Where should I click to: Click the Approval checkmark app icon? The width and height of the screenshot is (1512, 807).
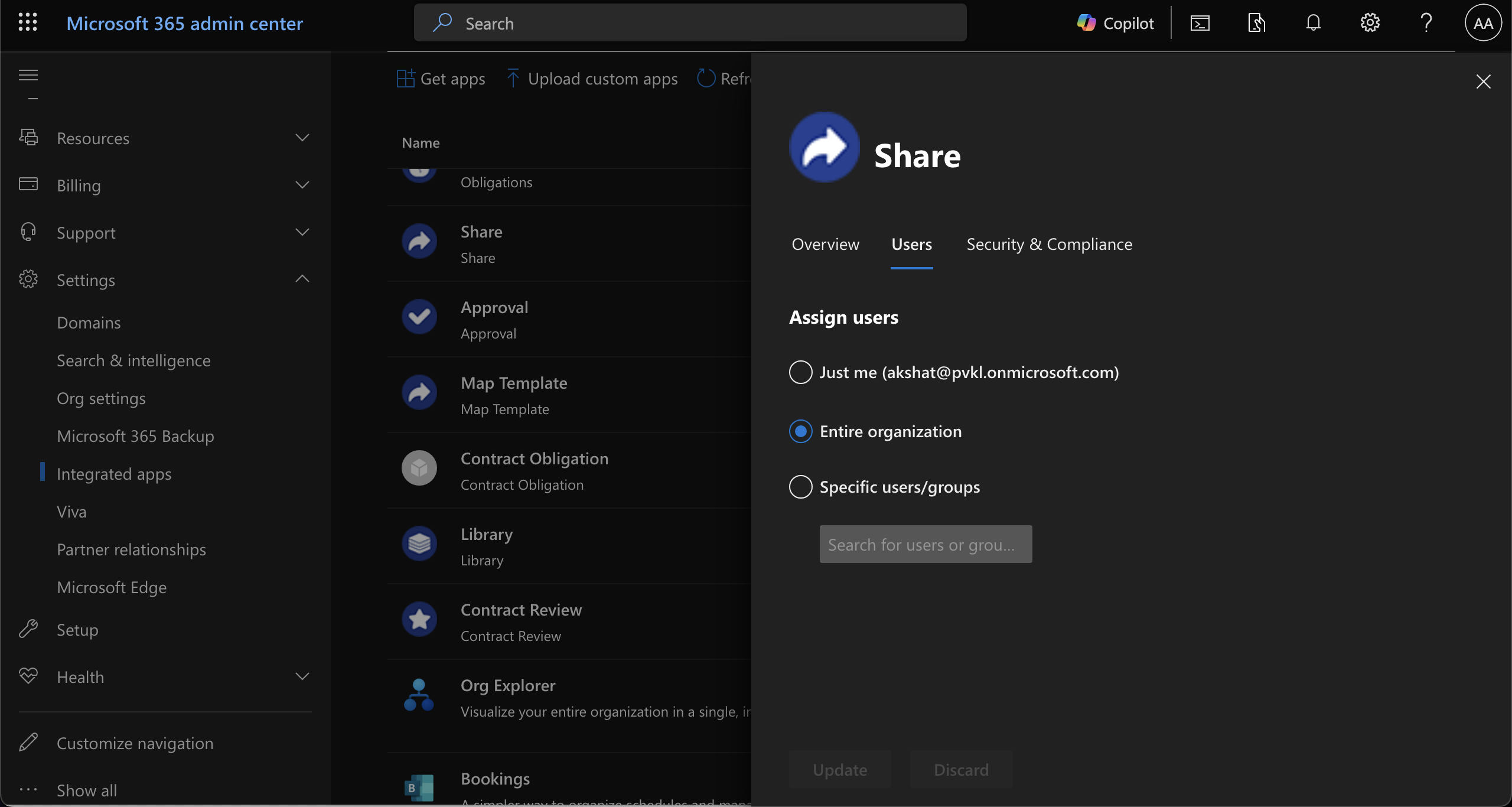[x=419, y=317]
